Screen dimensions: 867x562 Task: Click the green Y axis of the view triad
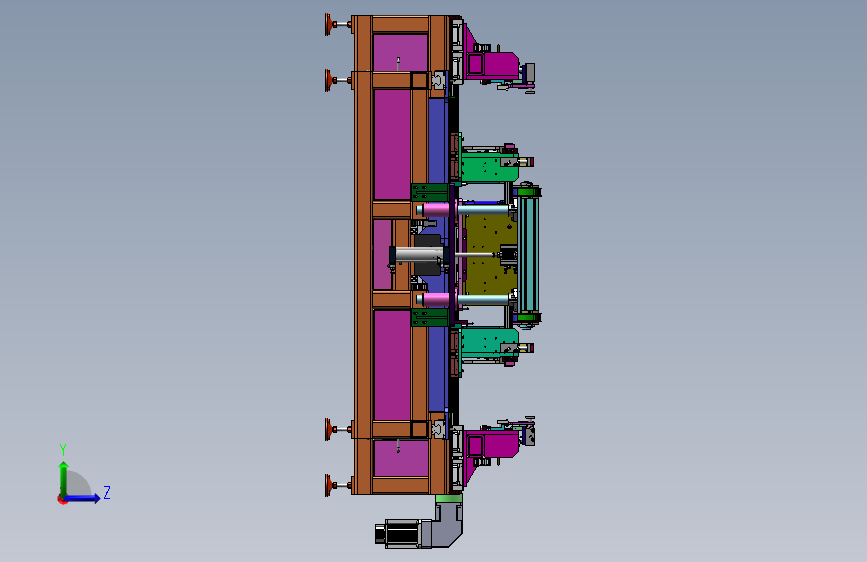64,478
